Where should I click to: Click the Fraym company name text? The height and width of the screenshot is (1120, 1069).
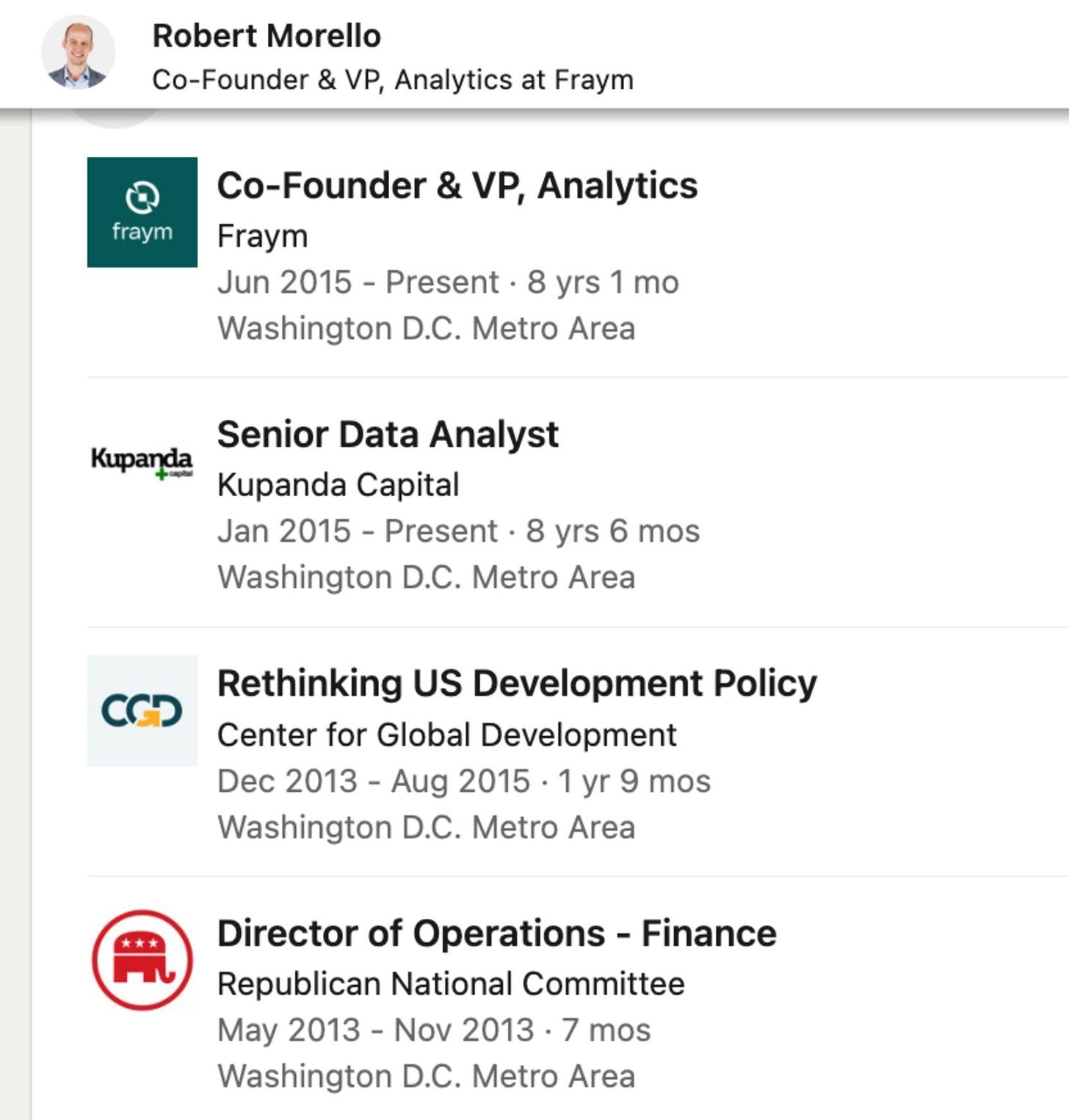(x=262, y=236)
